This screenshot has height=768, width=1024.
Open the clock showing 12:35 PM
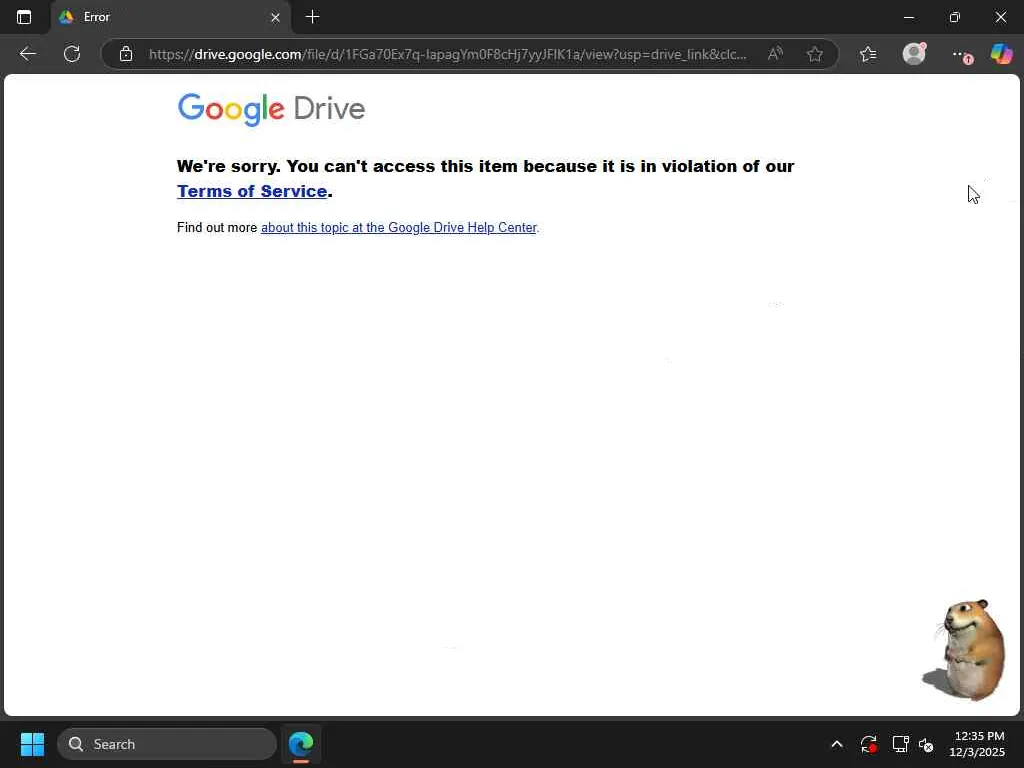[x=978, y=744]
